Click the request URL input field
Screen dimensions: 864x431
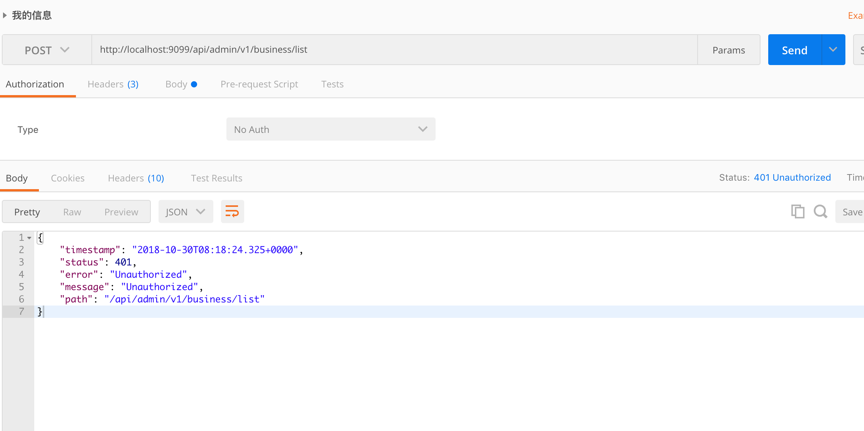(x=390, y=50)
